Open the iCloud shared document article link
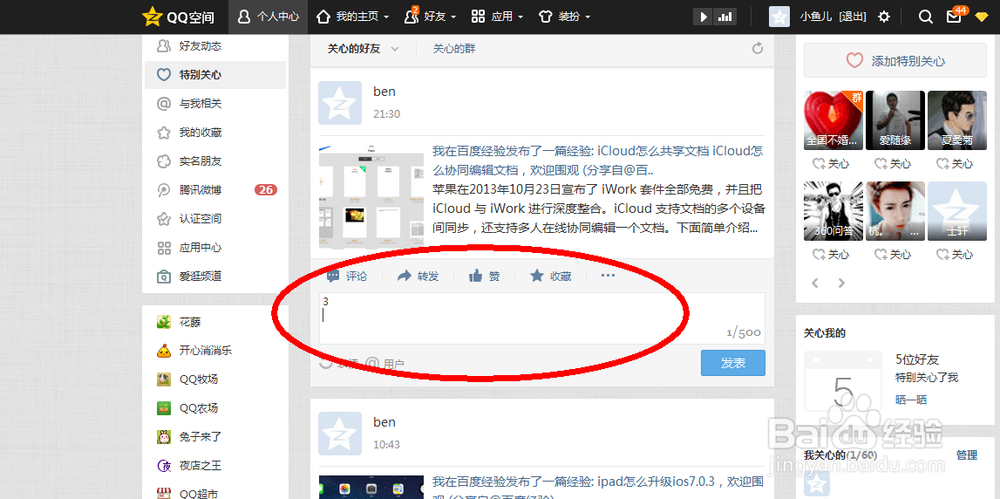Screen dimensions: 1000x499 point(598,161)
